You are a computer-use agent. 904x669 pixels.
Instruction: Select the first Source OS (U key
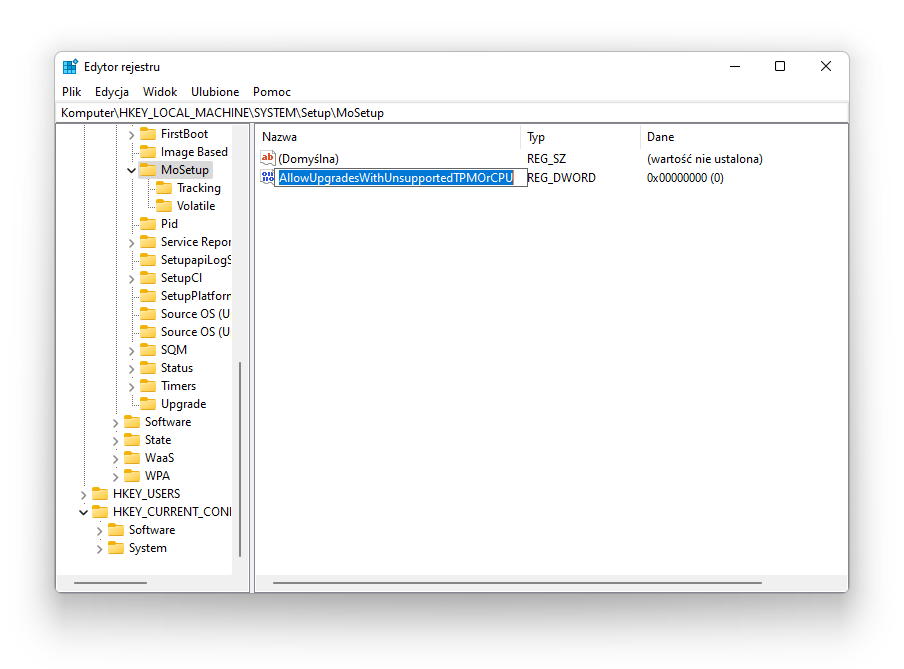195,314
